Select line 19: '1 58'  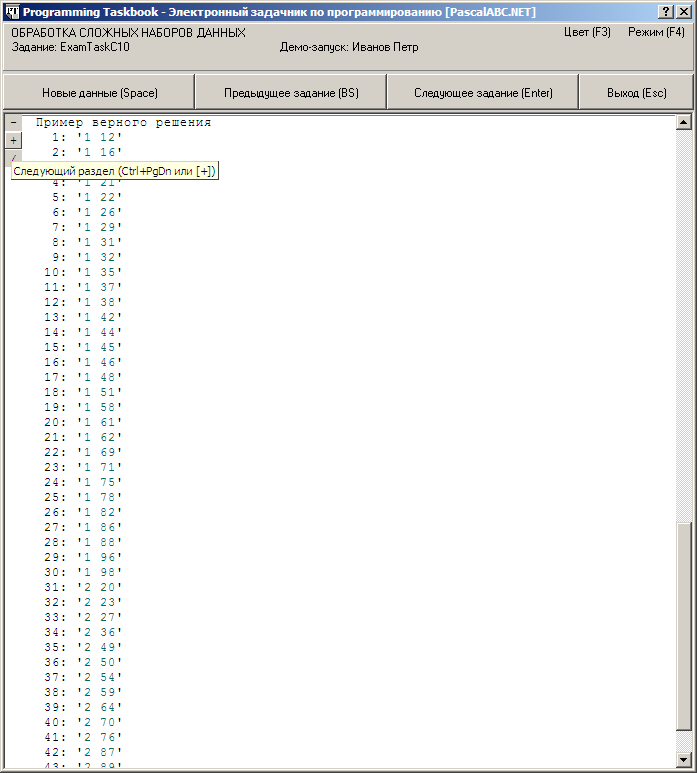[83, 407]
